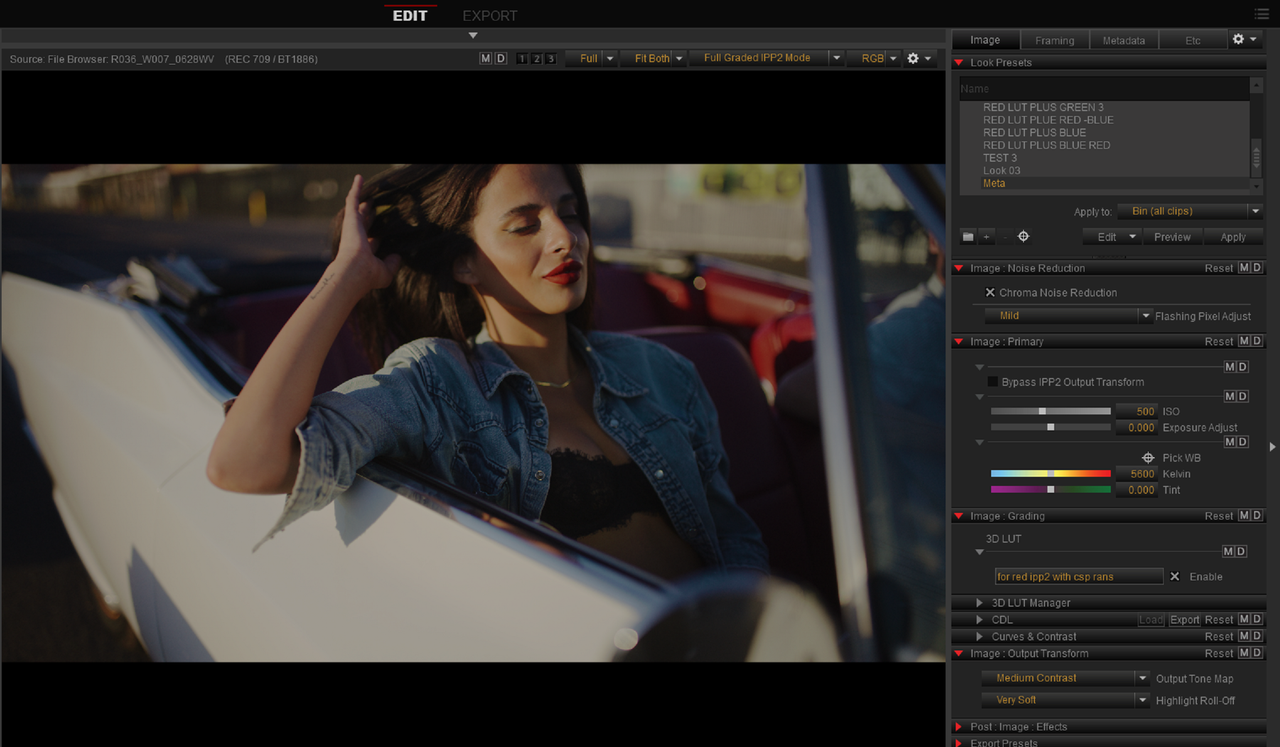Click the Export button in the CDL row

1184,620
